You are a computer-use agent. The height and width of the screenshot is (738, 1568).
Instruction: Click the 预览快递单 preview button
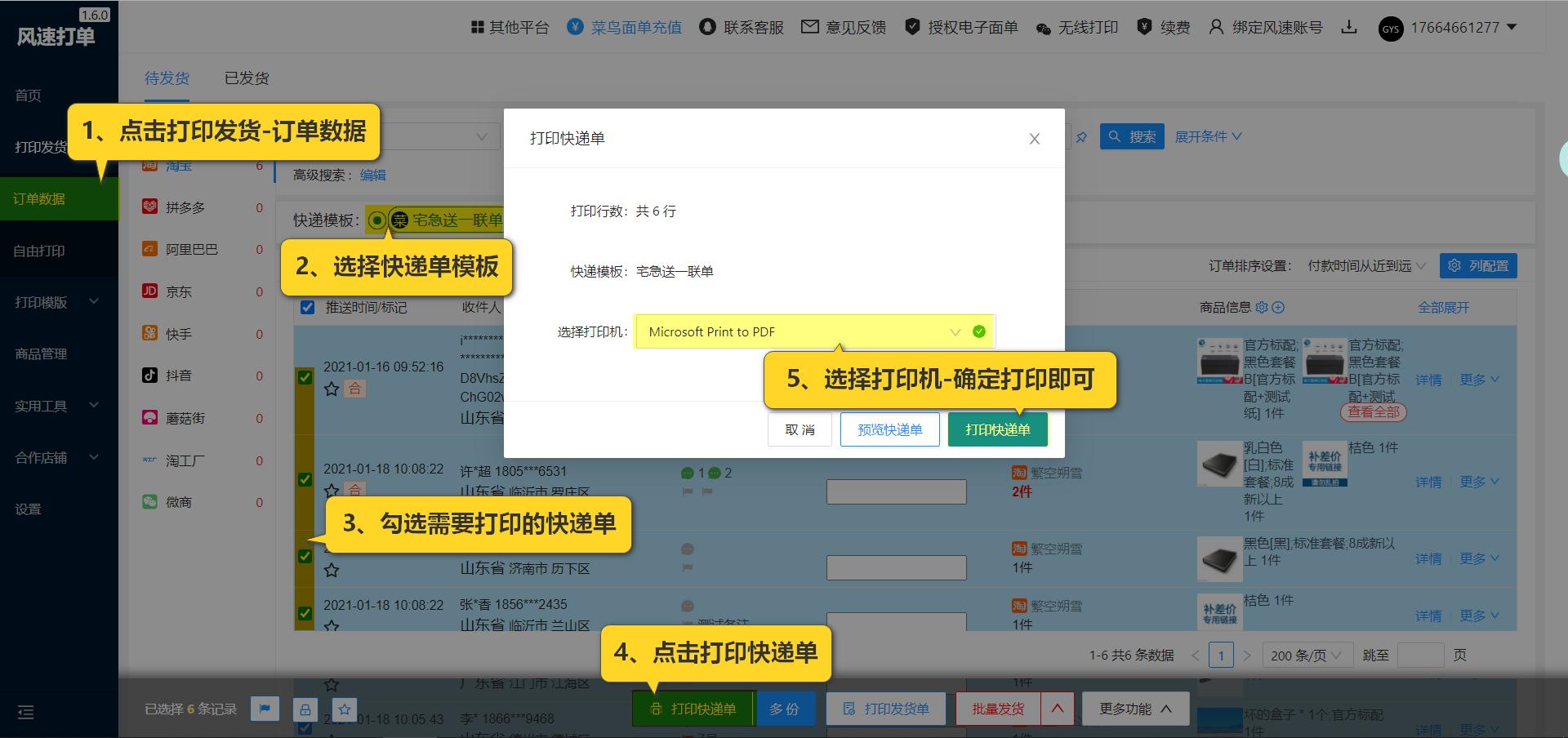tap(889, 429)
